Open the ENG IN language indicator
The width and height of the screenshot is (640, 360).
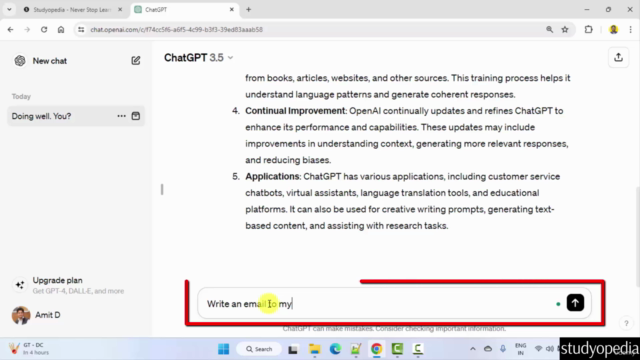click(x=520, y=349)
